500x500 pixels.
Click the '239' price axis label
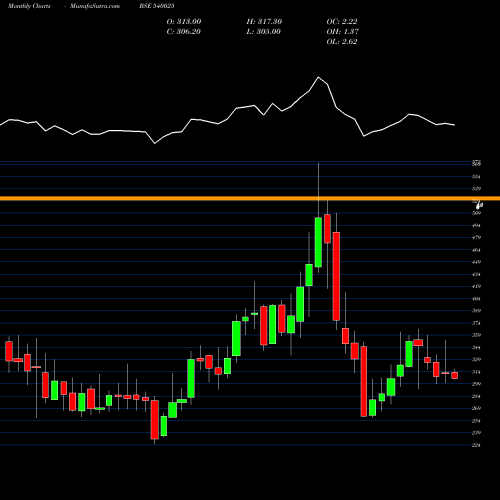coord(476,433)
